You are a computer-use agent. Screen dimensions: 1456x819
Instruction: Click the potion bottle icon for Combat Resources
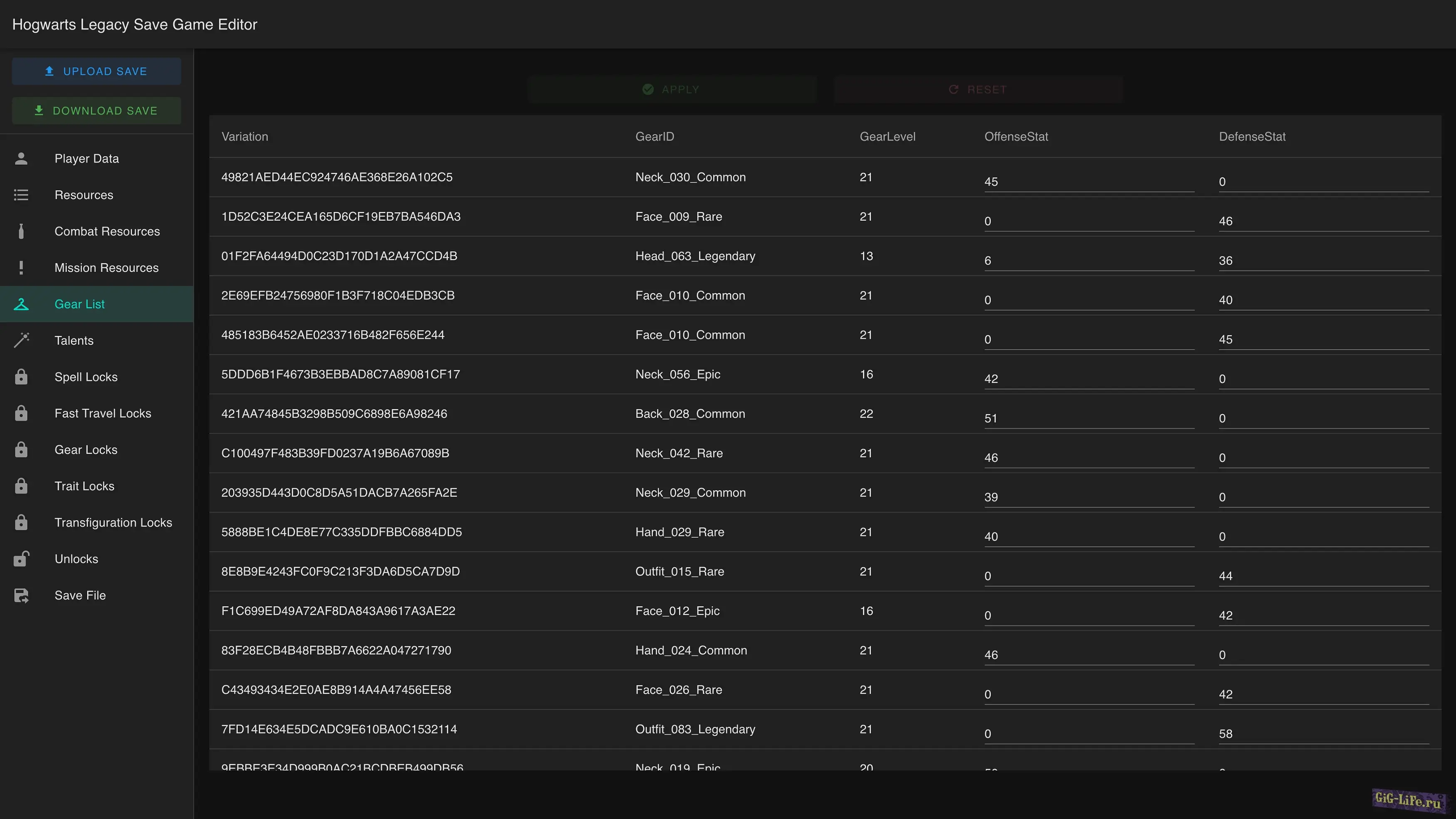point(21,231)
